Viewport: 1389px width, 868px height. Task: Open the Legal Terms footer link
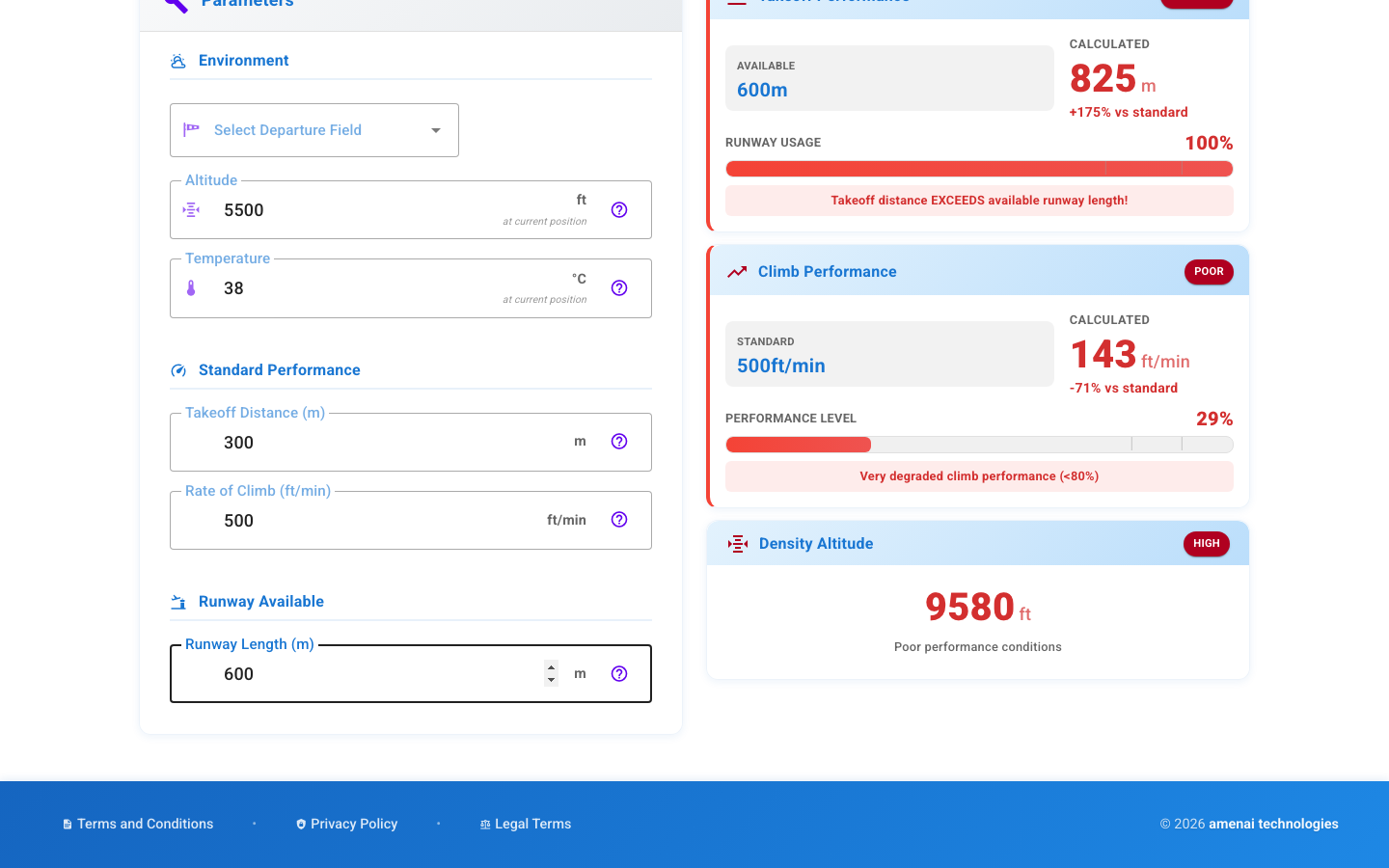pyautogui.click(x=532, y=824)
